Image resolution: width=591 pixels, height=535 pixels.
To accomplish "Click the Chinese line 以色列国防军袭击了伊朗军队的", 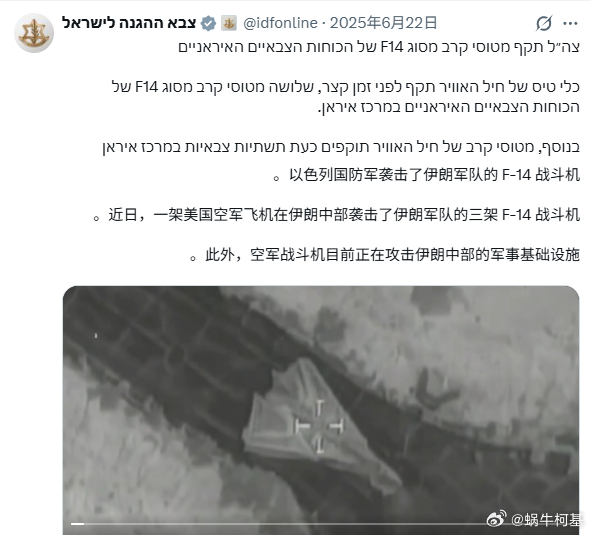I will 427,175.
